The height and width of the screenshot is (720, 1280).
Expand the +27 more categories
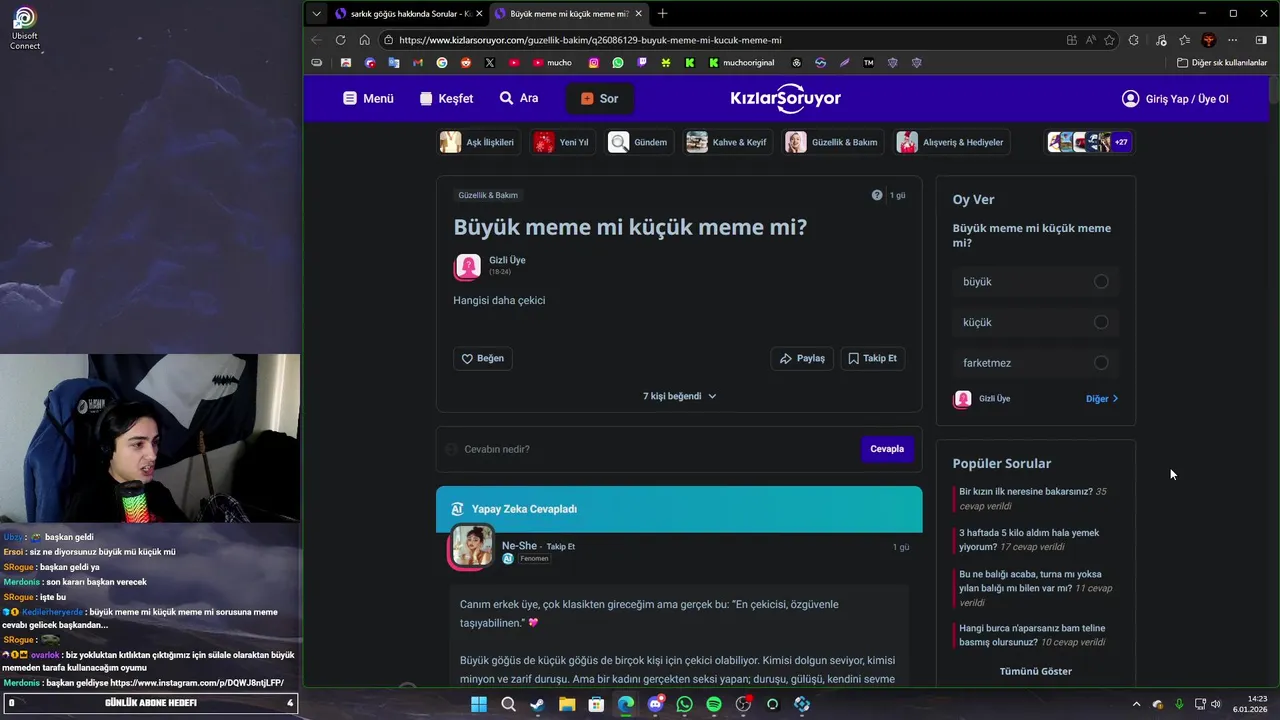point(1121,142)
